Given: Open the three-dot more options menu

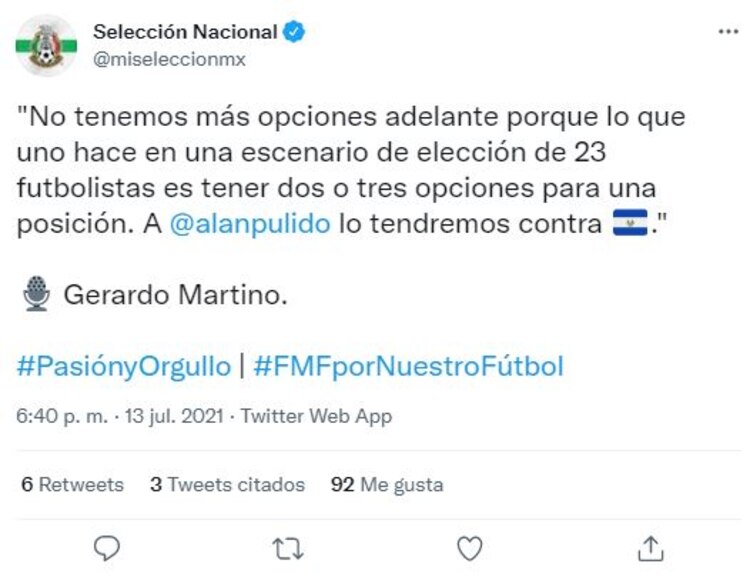Looking at the screenshot, I should [x=728, y=32].
